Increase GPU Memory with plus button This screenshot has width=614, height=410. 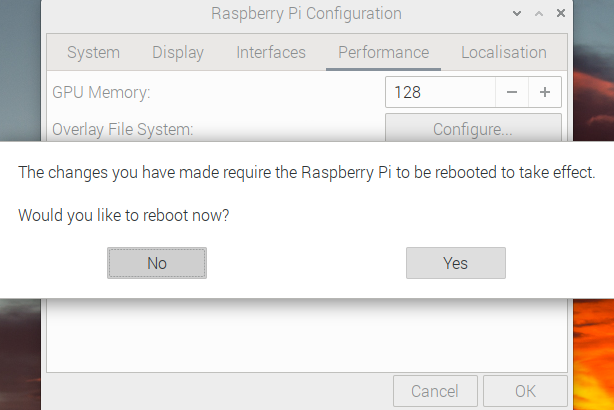545,92
